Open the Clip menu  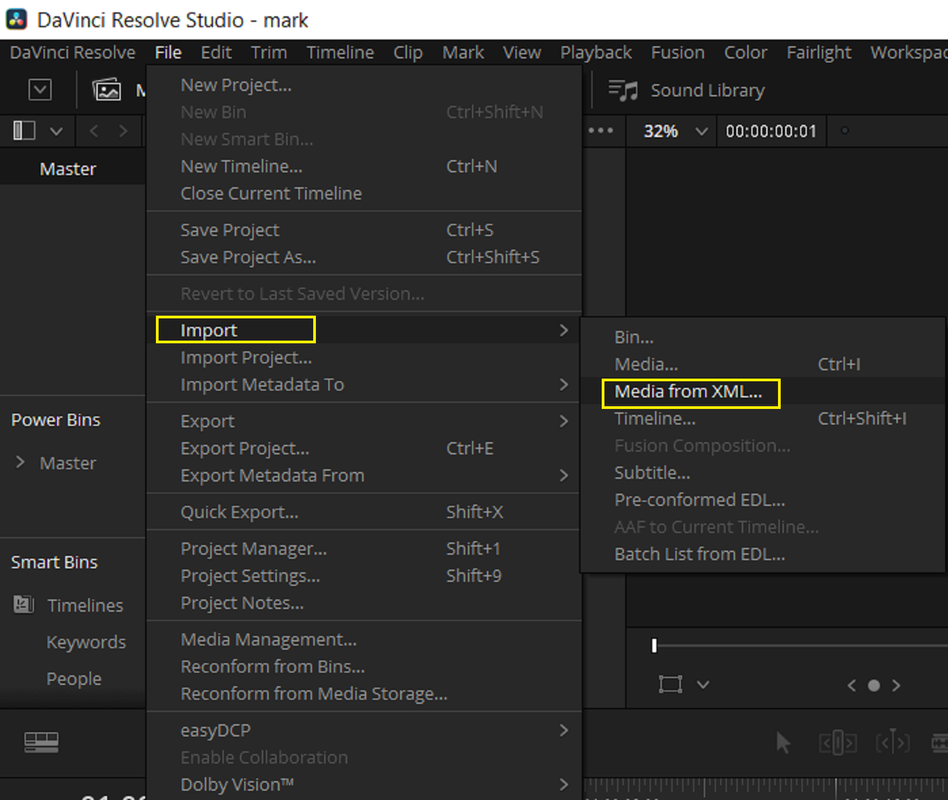(408, 53)
